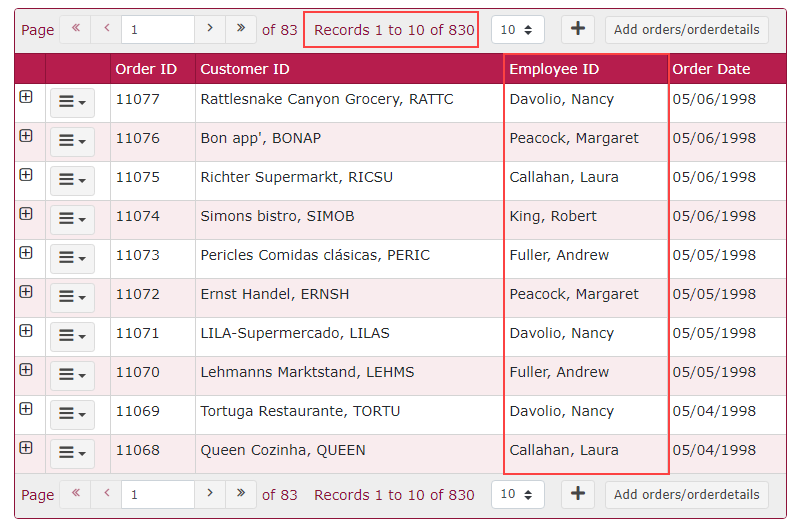Go to next page in bottom pager
This screenshot has width=794, height=524.
point(209,494)
